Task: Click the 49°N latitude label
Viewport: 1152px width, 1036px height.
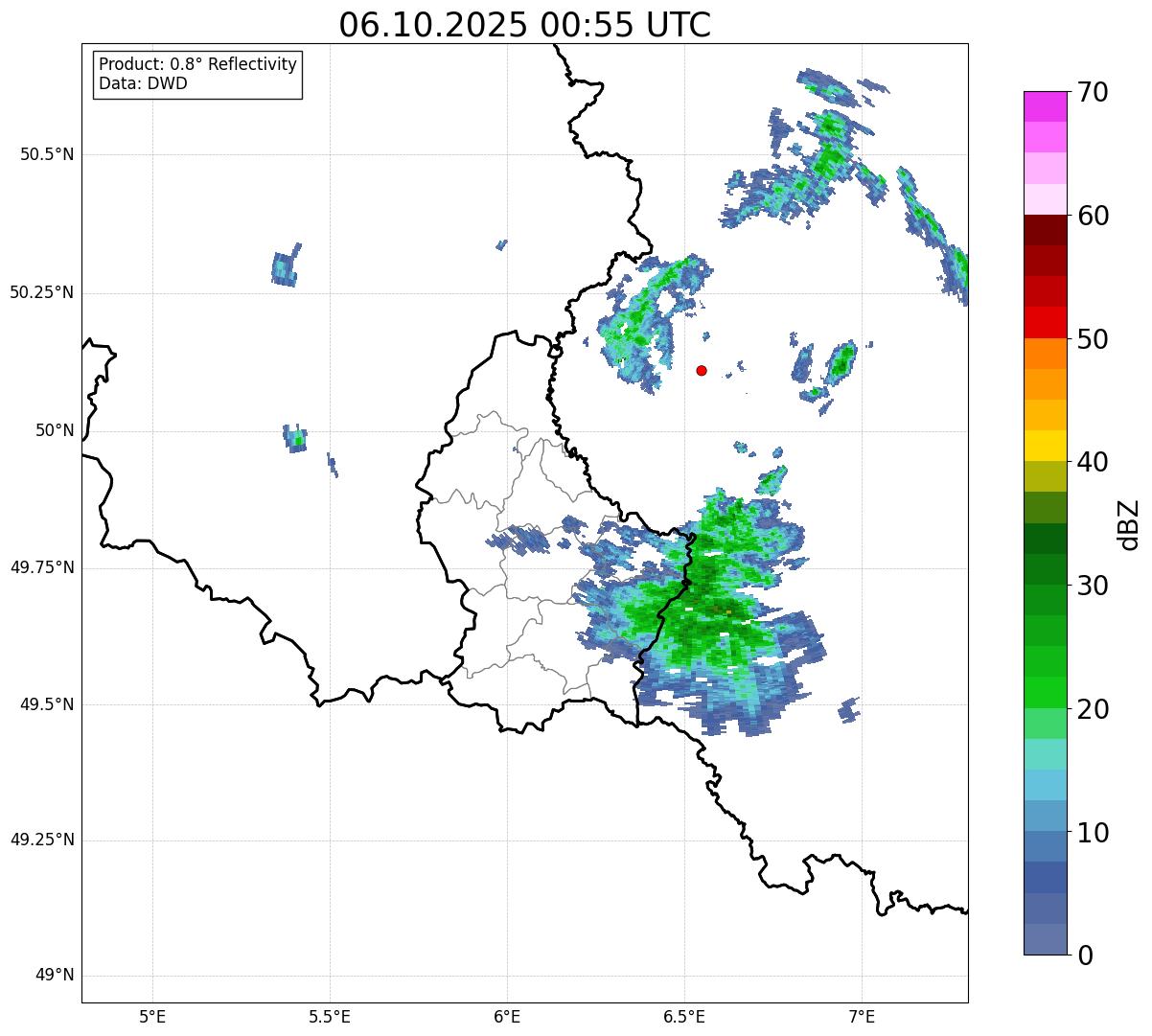Action: [x=55, y=976]
